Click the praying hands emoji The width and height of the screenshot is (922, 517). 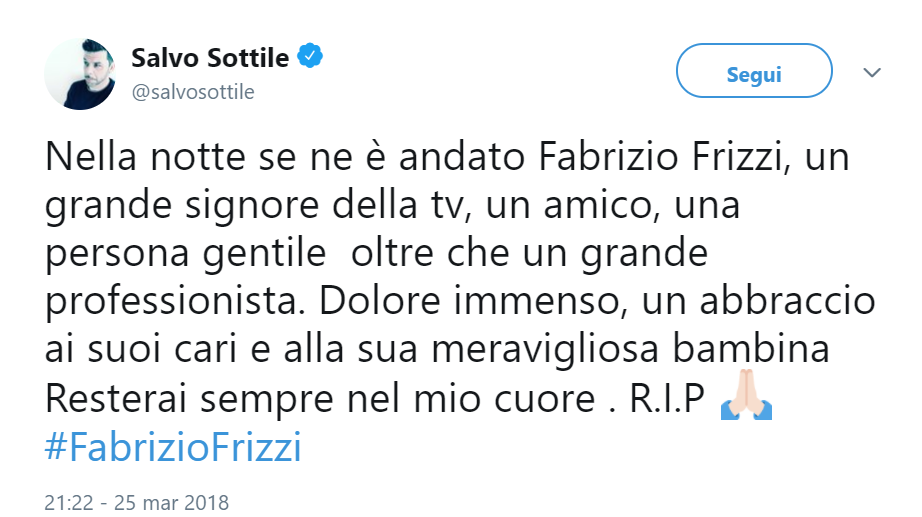(746, 401)
